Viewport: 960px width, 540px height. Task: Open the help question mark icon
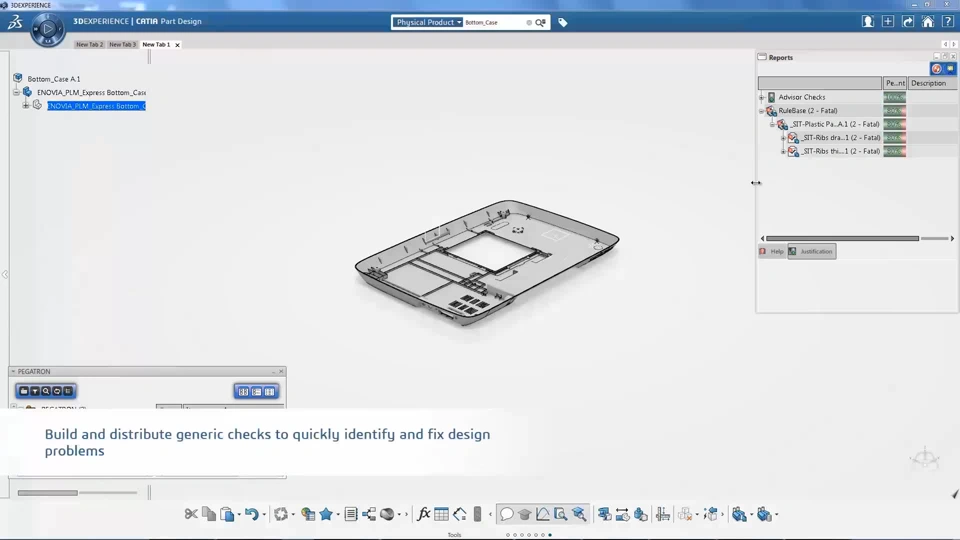[x=948, y=21]
